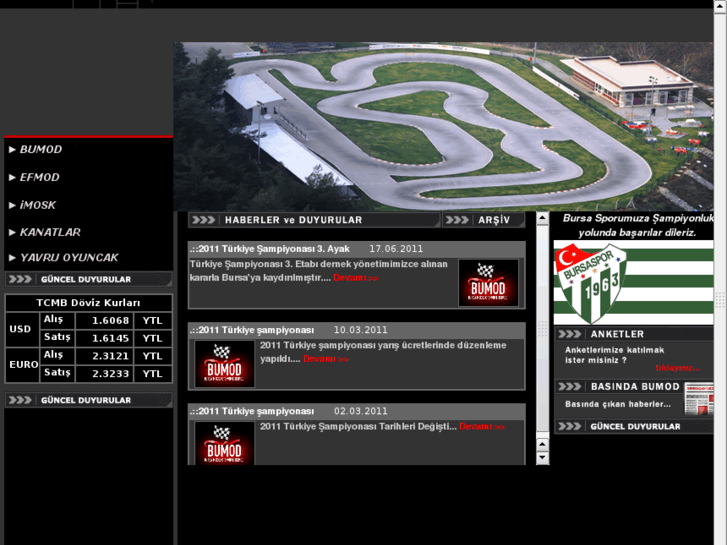Click chevrons icon beside HABERLER ve DUYURULAR
The width and height of the screenshot is (727, 545).
pos(204,220)
